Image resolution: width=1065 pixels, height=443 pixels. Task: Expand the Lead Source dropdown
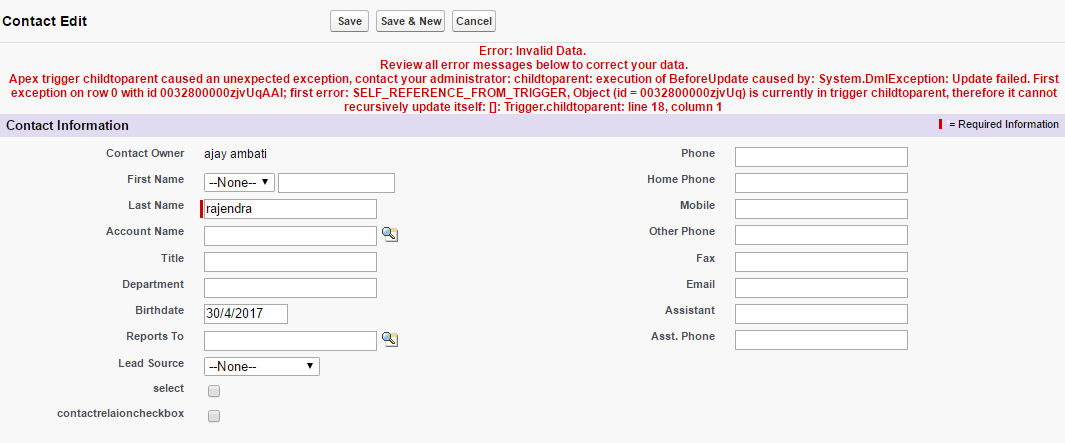[x=261, y=366]
